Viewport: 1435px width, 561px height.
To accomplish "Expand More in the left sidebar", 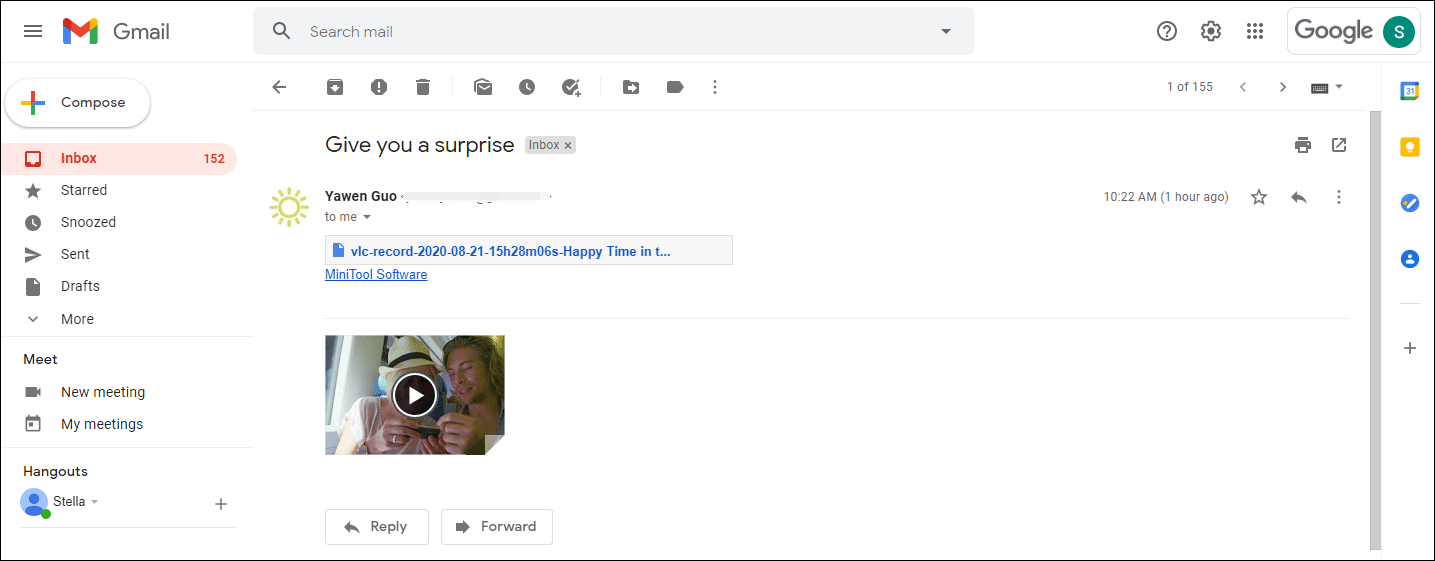I will coord(76,319).
